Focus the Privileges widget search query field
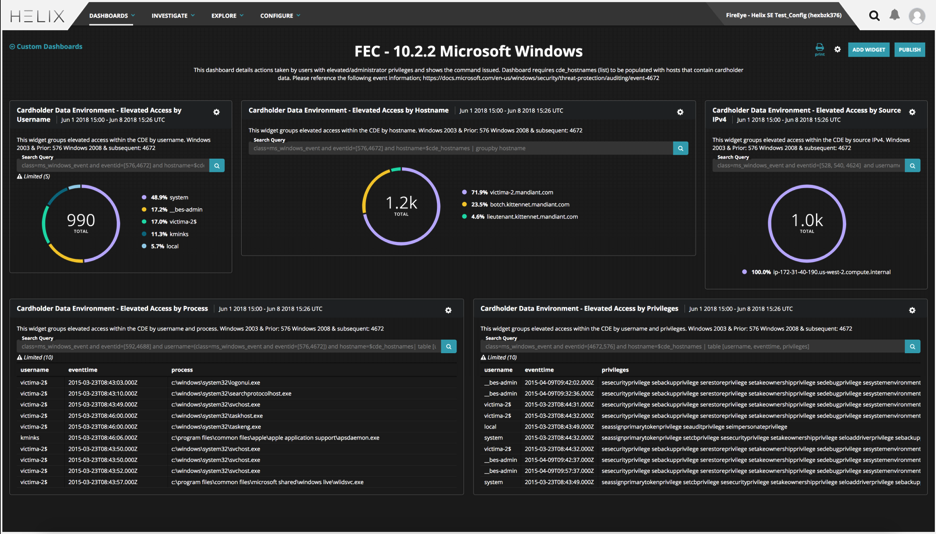 pyautogui.click(x=692, y=346)
